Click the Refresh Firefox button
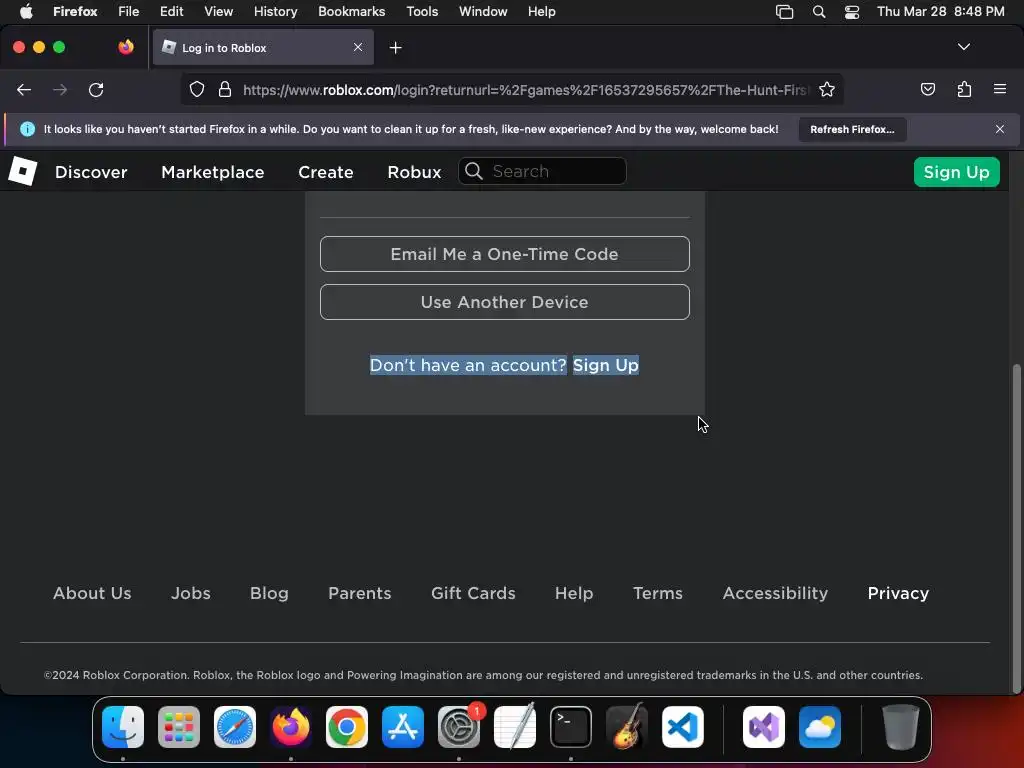1024x768 pixels. [852, 129]
